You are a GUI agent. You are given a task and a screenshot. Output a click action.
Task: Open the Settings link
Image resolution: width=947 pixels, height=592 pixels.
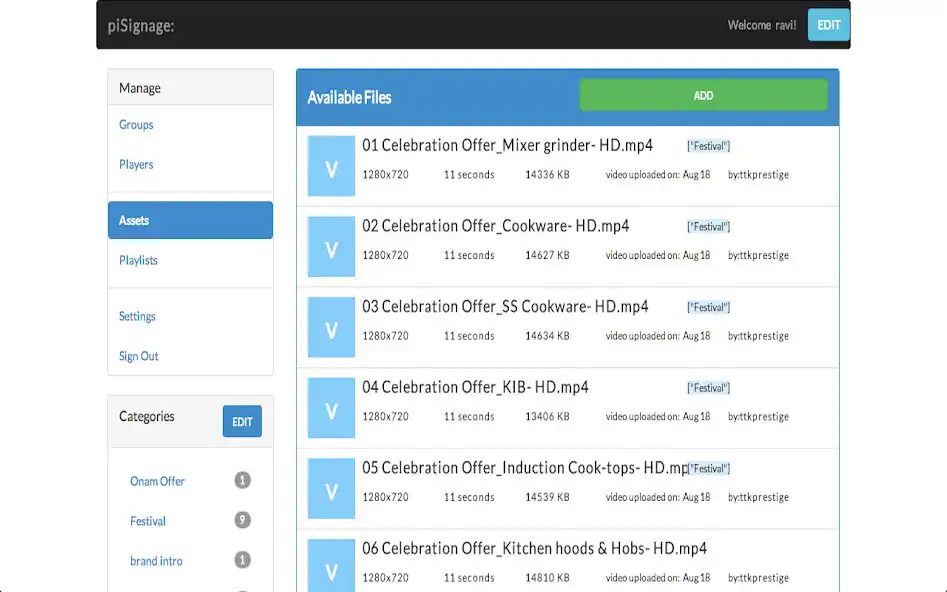coord(137,316)
